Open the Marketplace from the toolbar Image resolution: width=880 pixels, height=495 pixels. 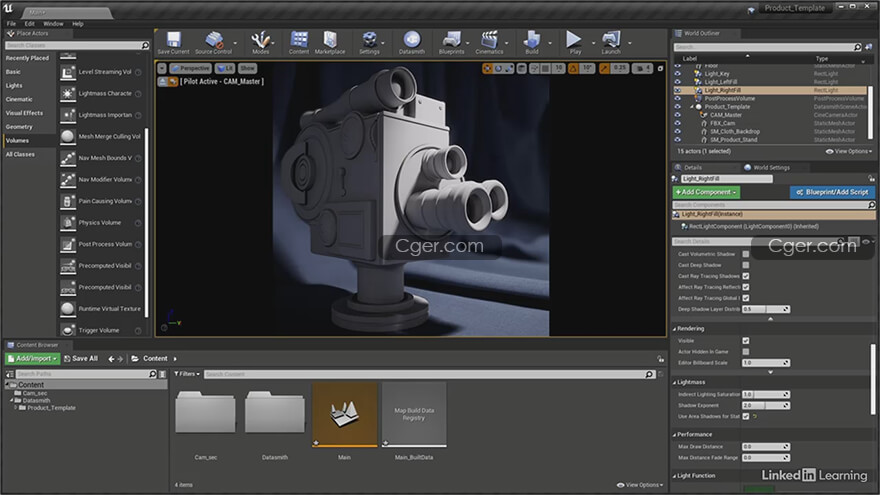pos(329,40)
